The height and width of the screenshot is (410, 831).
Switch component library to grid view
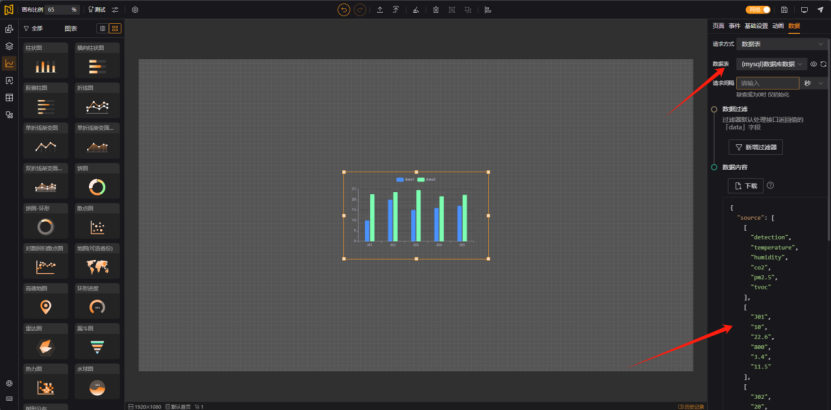point(115,29)
